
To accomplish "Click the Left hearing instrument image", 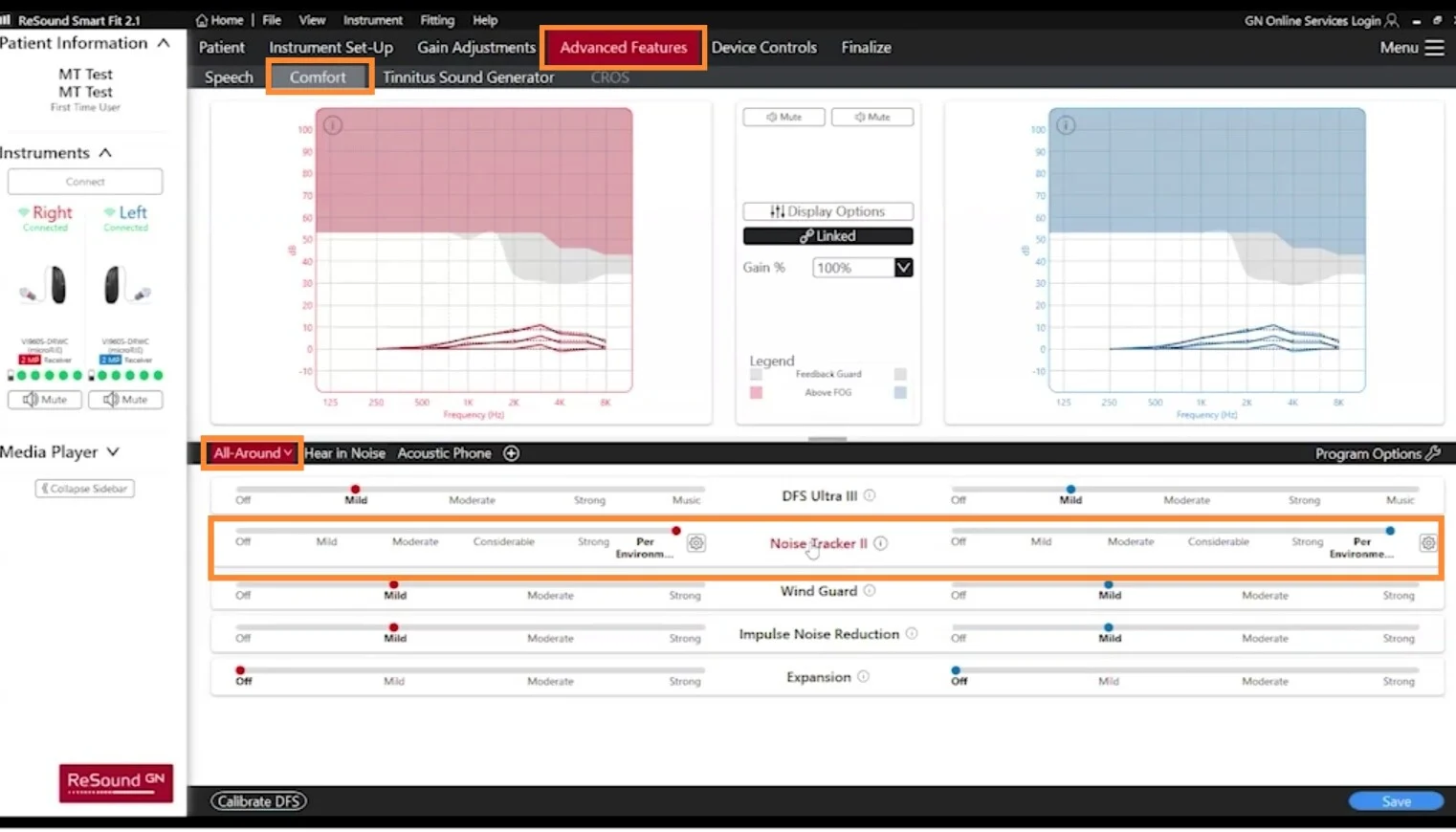I will (x=125, y=285).
